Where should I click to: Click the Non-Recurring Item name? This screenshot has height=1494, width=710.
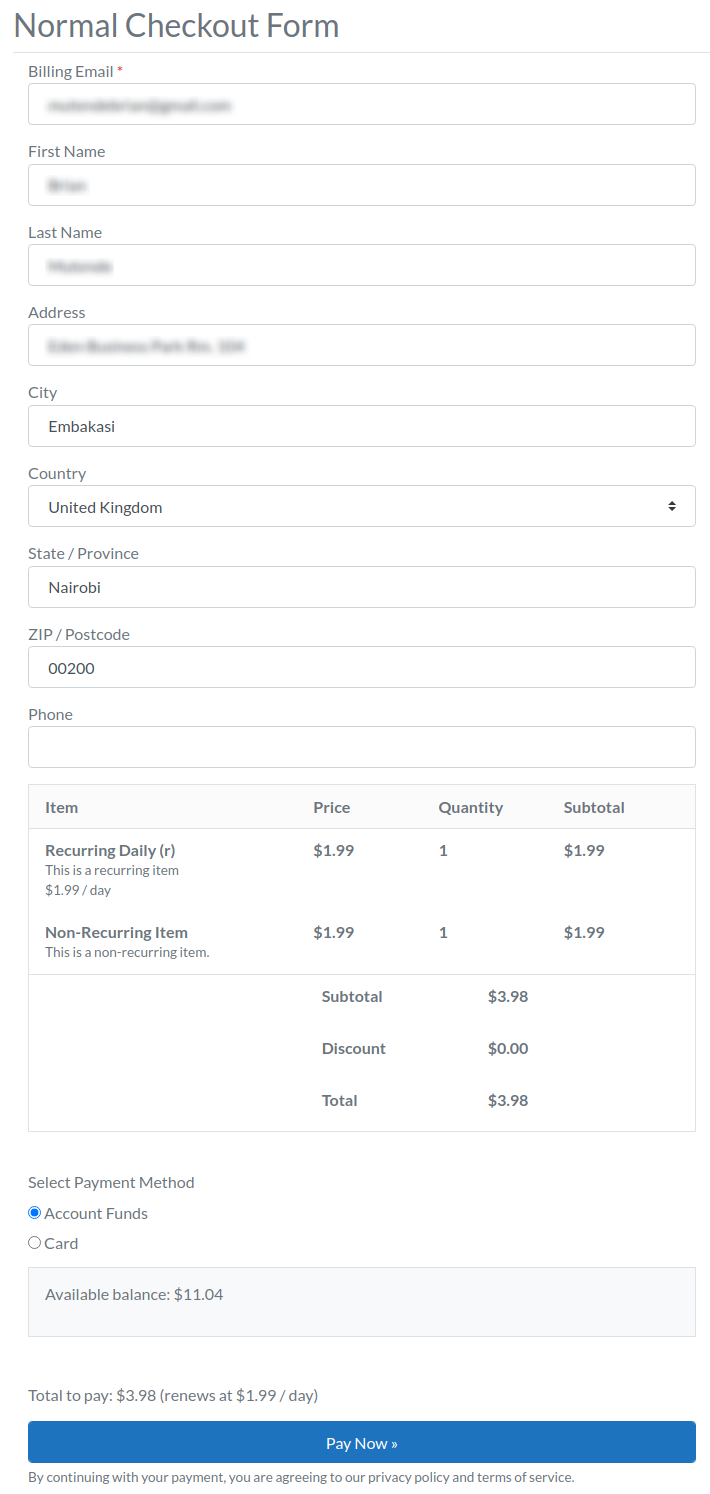tap(116, 932)
